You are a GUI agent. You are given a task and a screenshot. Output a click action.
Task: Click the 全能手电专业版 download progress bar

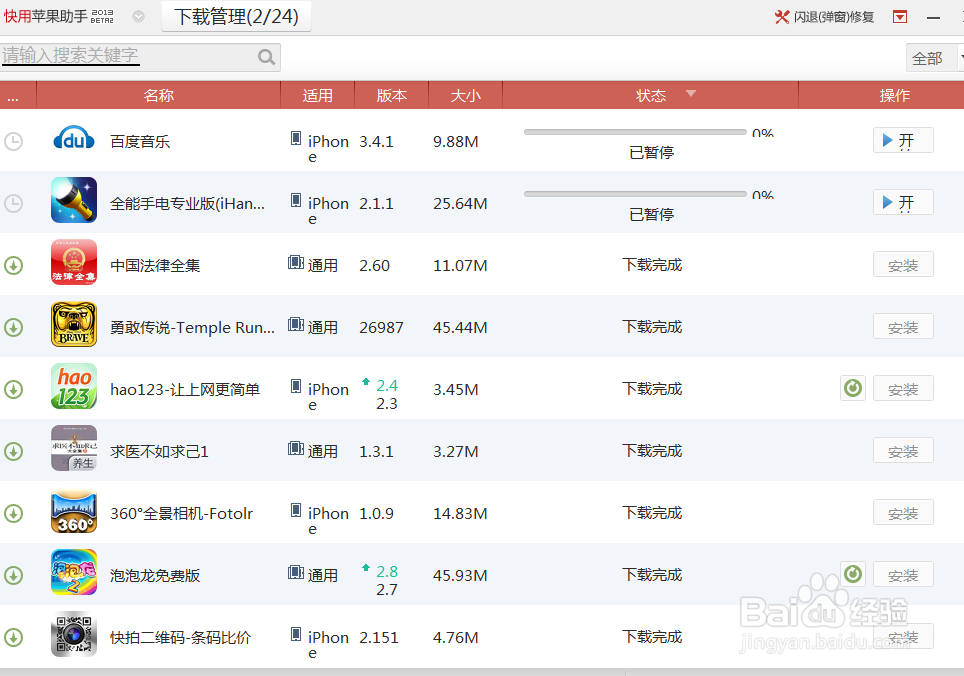coord(634,193)
